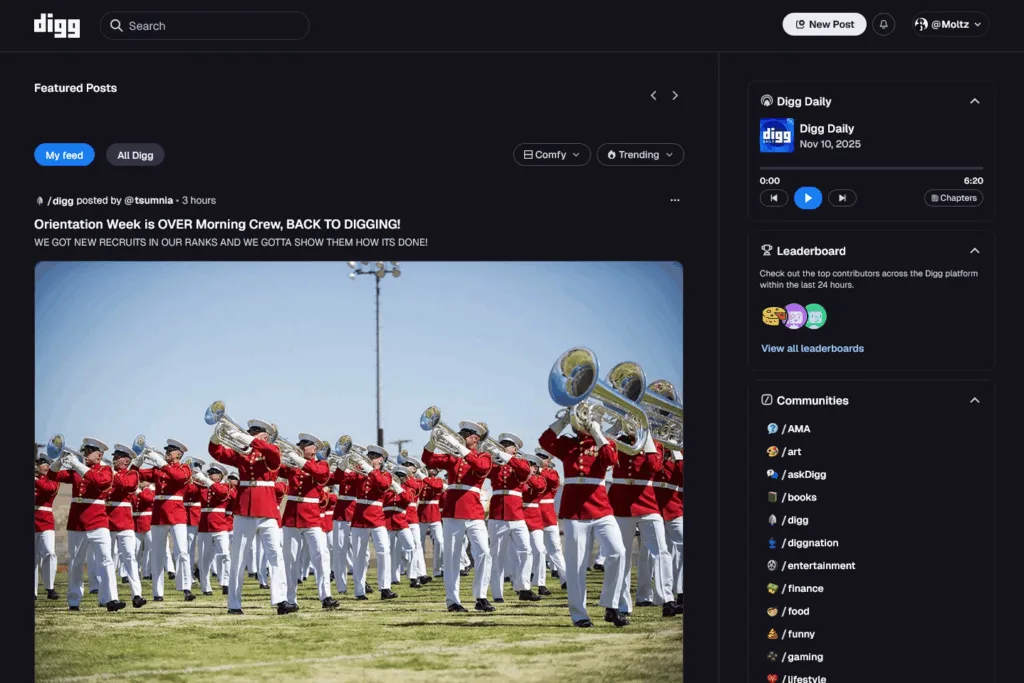Switch to the My feed tab

point(64,155)
